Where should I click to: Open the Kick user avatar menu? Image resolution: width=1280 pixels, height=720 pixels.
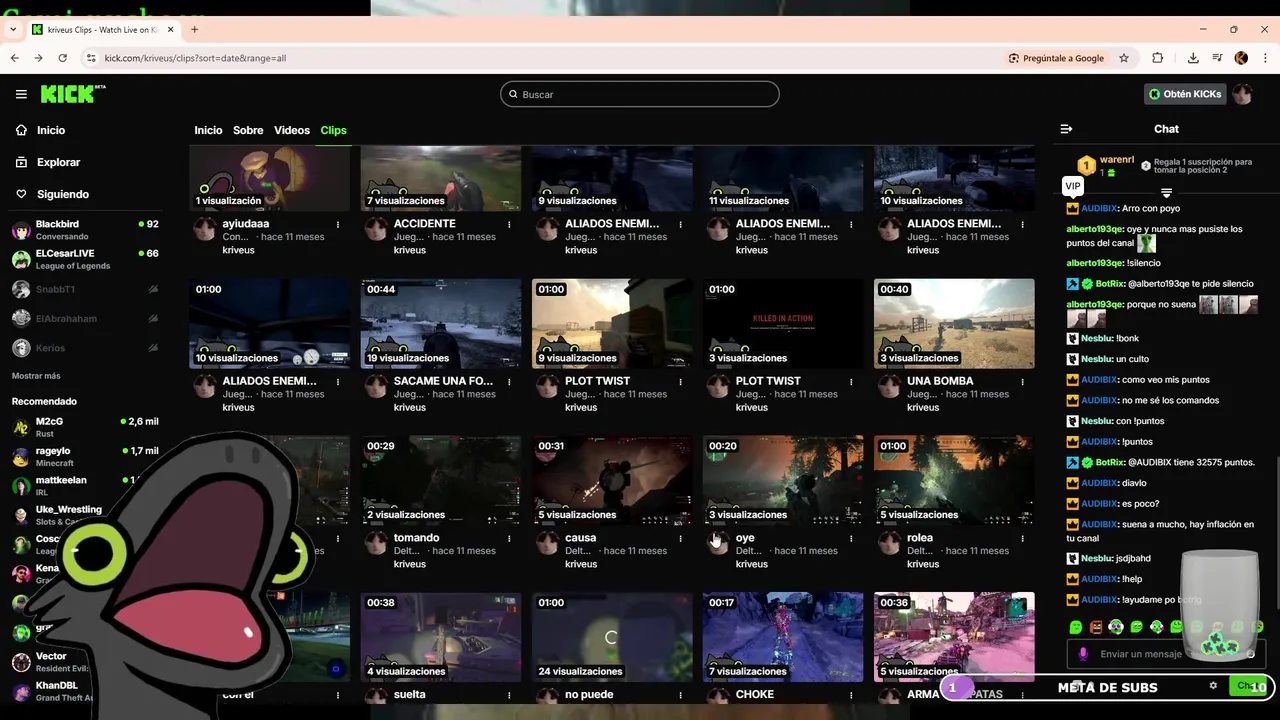[1242, 94]
